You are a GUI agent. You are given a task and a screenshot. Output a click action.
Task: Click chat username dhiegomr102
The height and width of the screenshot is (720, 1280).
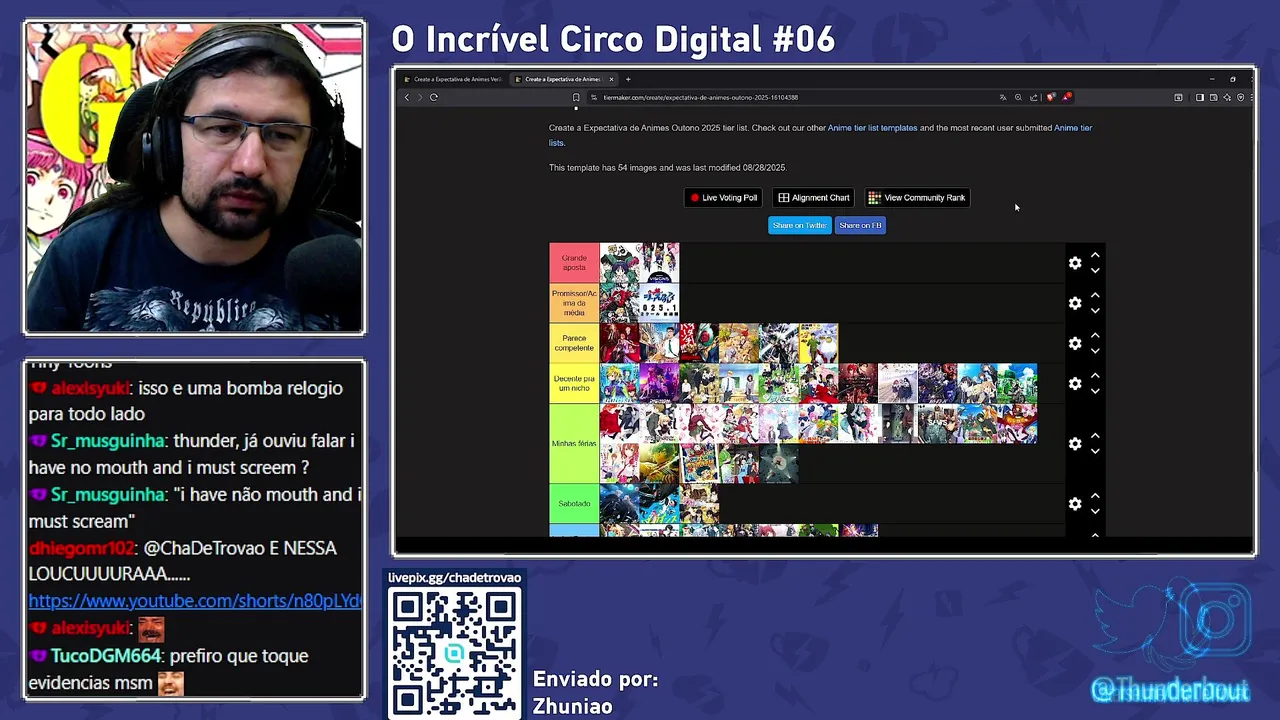pos(81,548)
